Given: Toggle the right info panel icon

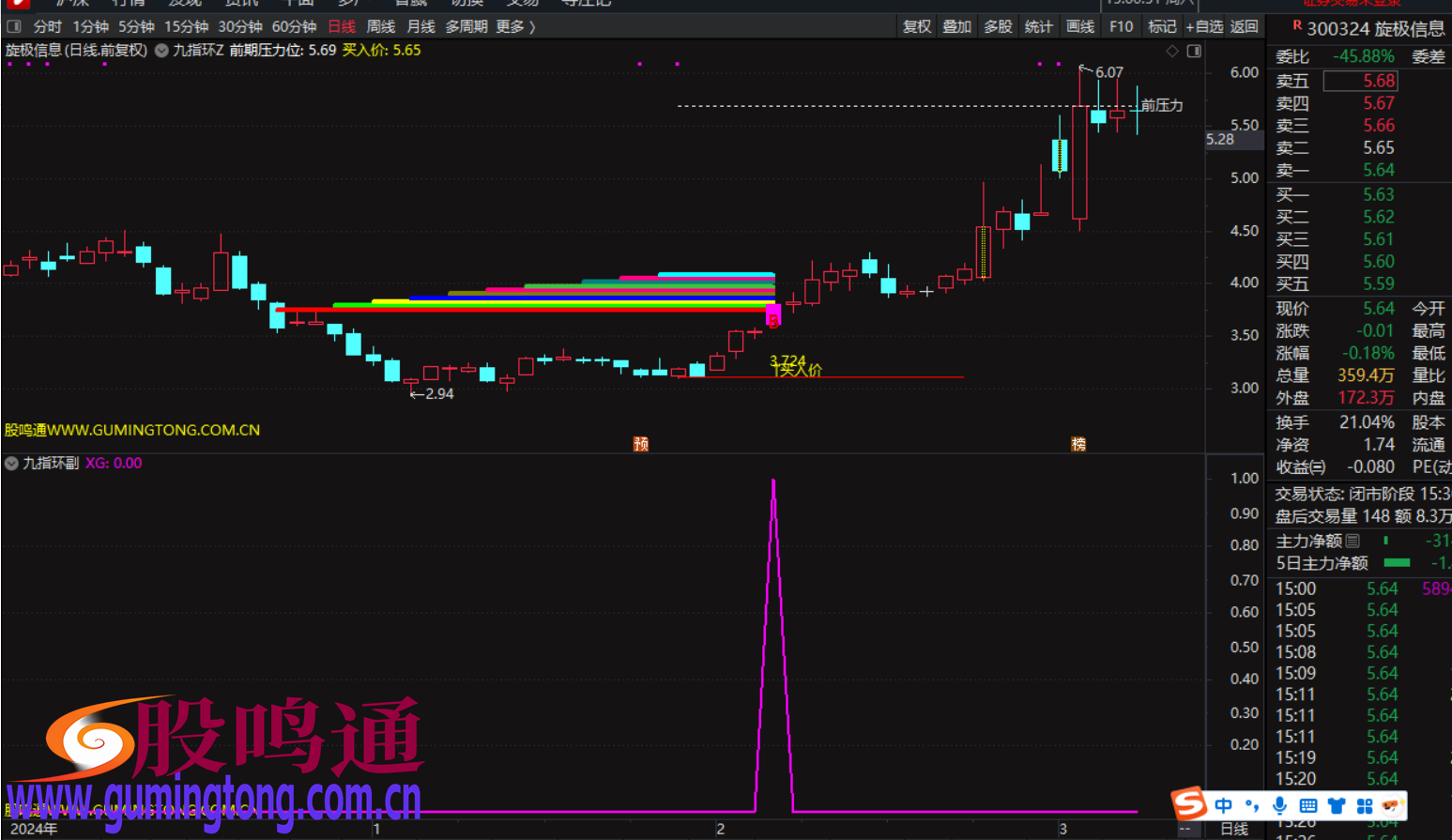Looking at the screenshot, I should (1194, 51).
